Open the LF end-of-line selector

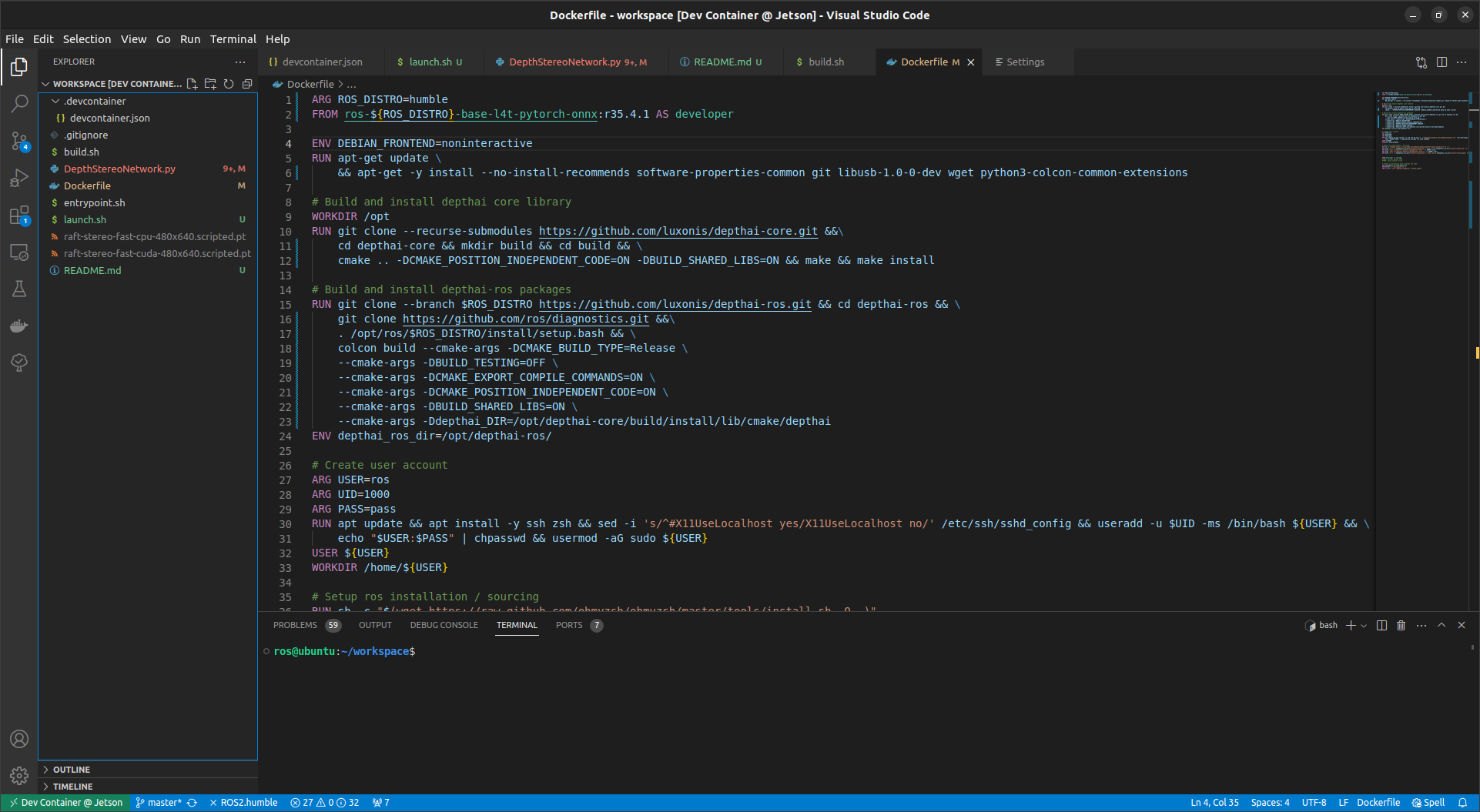1343,803
